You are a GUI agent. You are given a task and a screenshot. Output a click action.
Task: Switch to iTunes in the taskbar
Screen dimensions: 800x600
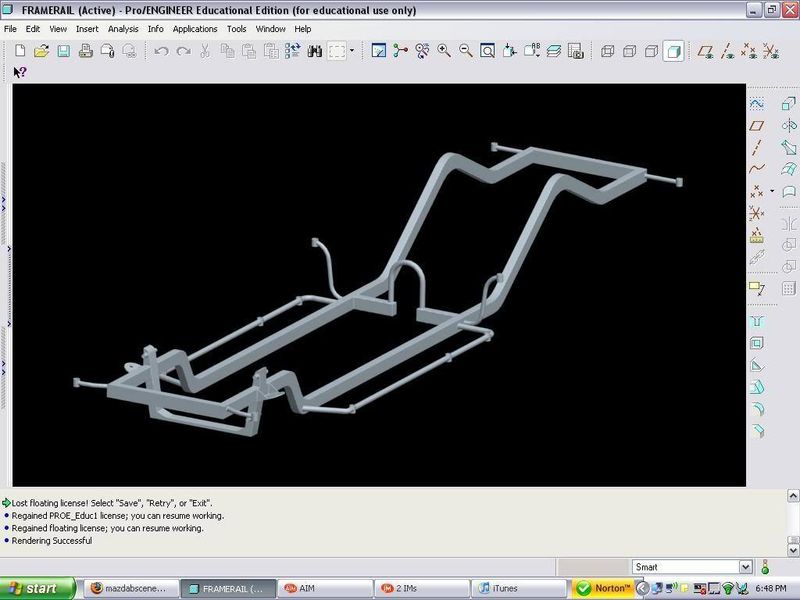(x=515, y=588)
